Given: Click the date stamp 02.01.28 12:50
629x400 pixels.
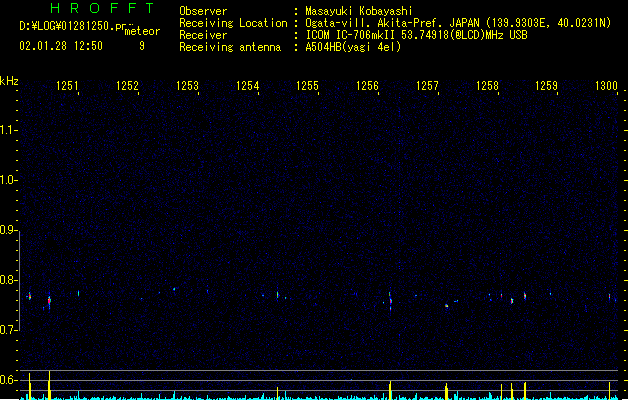Looking at the screenshot, I should 61,46.
